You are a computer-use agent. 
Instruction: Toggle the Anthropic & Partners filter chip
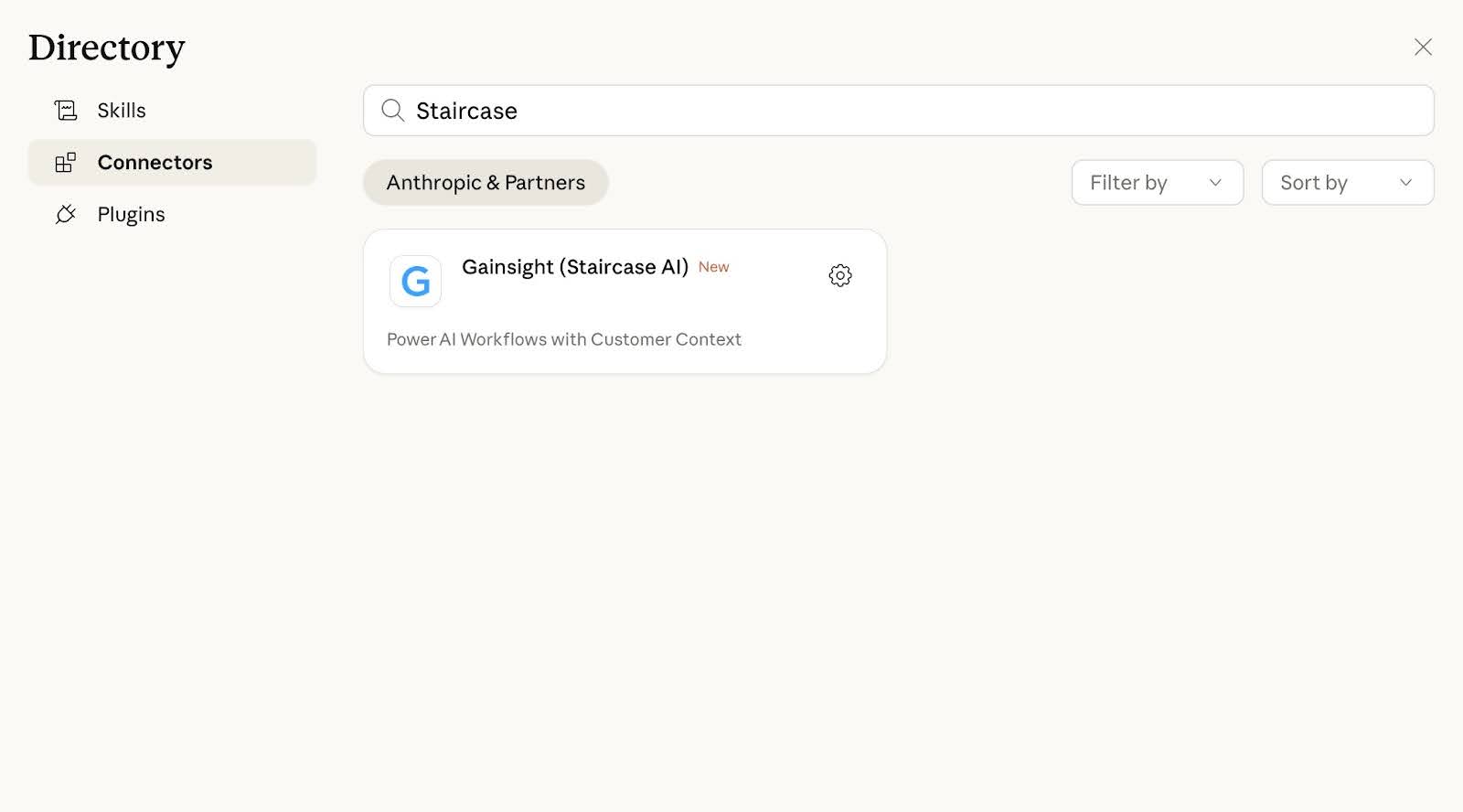click(x=486, y=183)
